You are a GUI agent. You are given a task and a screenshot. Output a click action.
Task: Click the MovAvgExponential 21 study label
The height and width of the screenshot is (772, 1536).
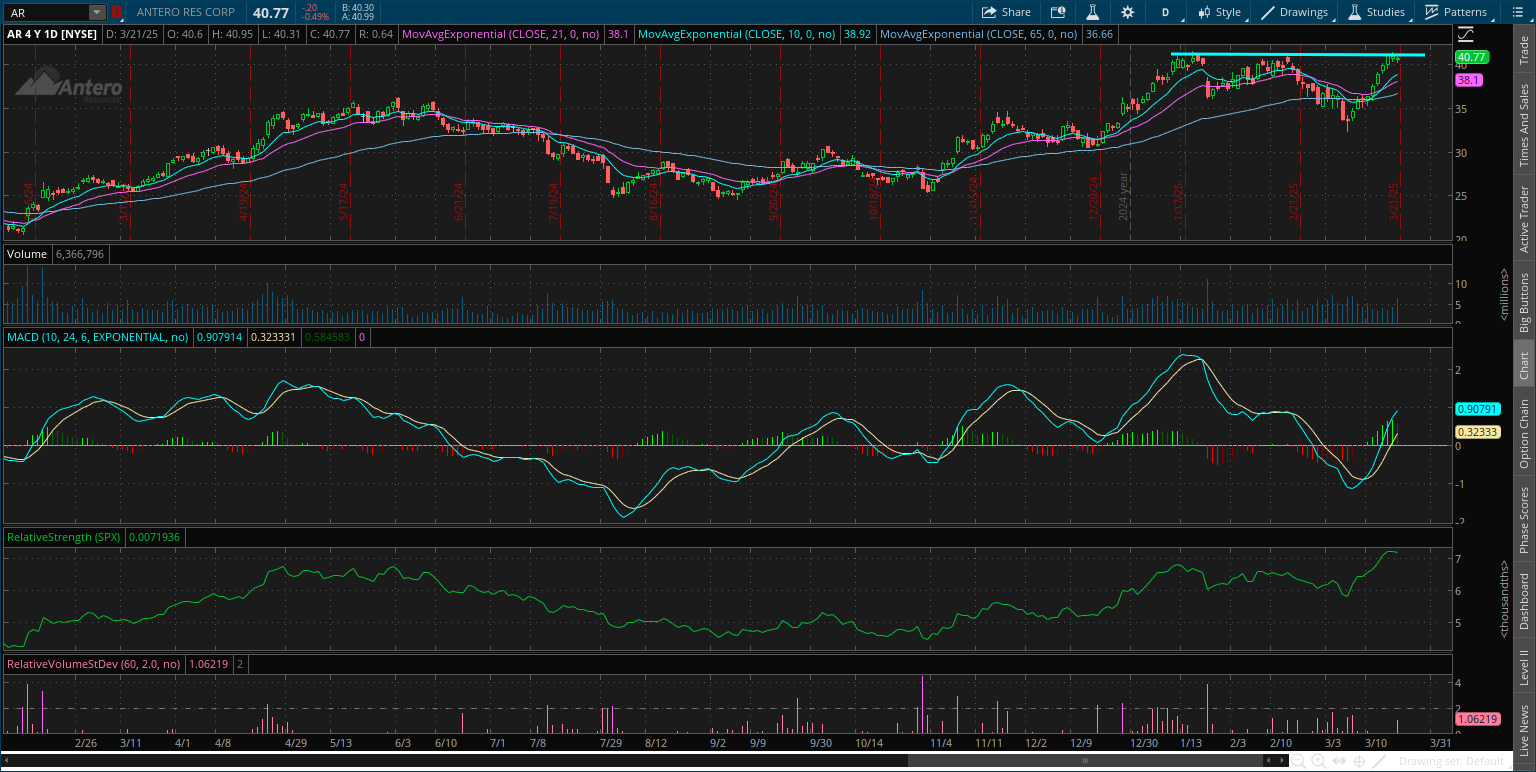[501, 33]
